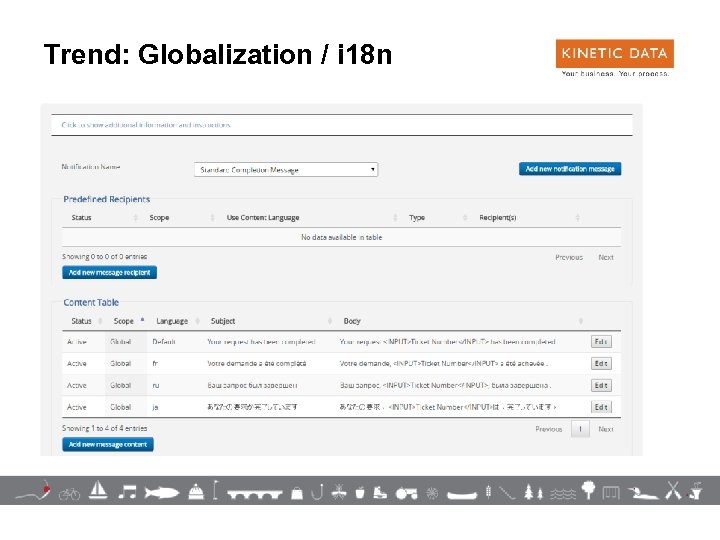The image size is (720, 540).
Task: Click the sailboat icon in the bottom strip
Action: coord(99,490)
